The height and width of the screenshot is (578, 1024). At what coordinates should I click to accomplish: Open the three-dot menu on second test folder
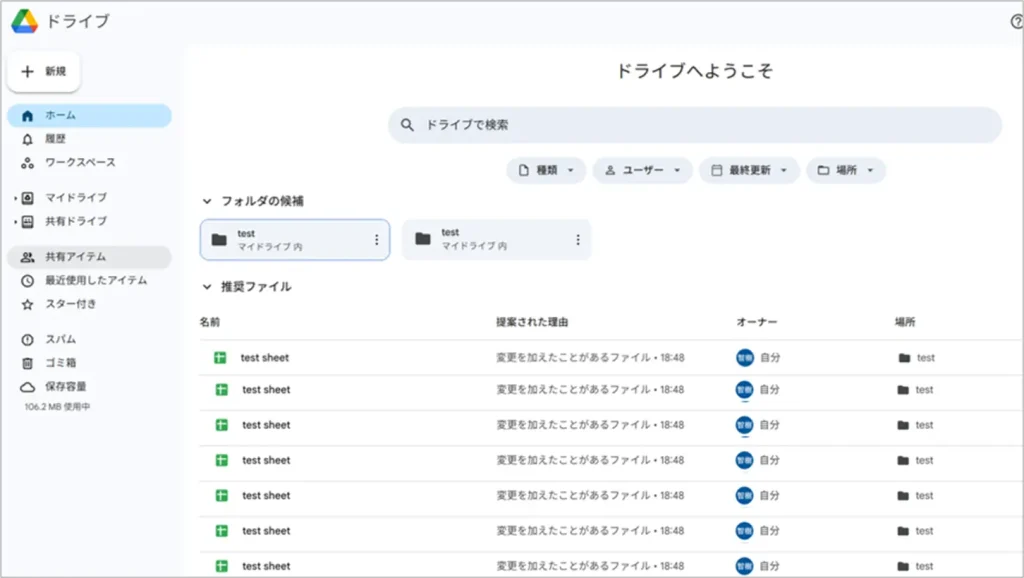(x=577, y=240)
